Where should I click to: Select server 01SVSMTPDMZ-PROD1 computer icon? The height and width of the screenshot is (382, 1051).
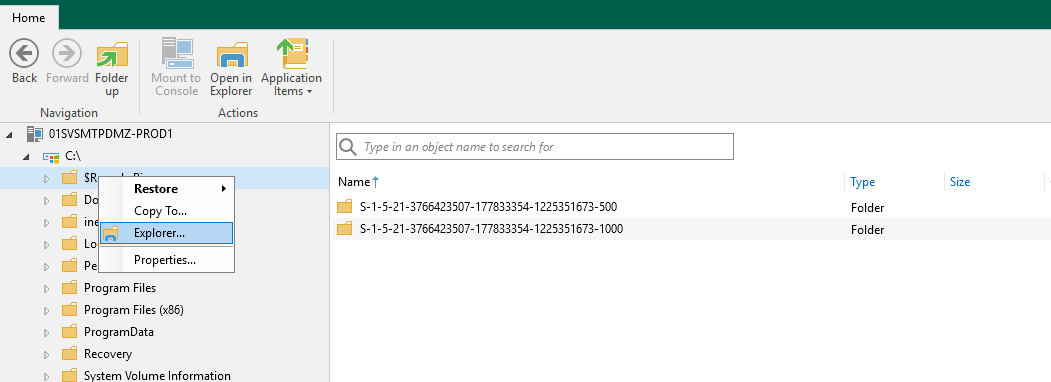pyautogui.click(x=35, y=134)
